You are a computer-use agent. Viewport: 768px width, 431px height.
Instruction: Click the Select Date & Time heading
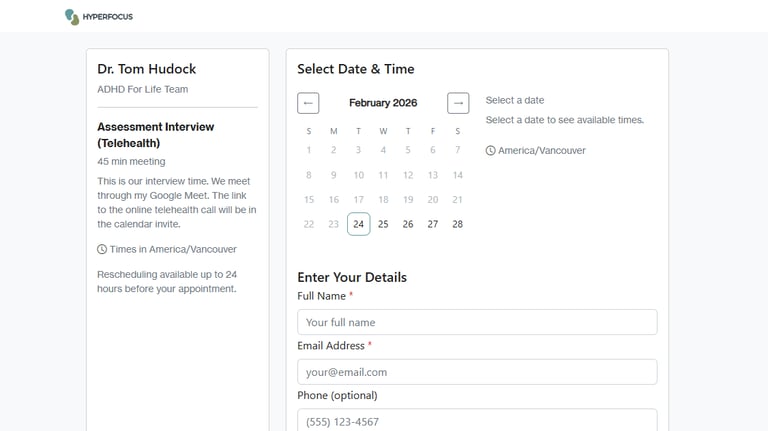[x=356, y=69]
